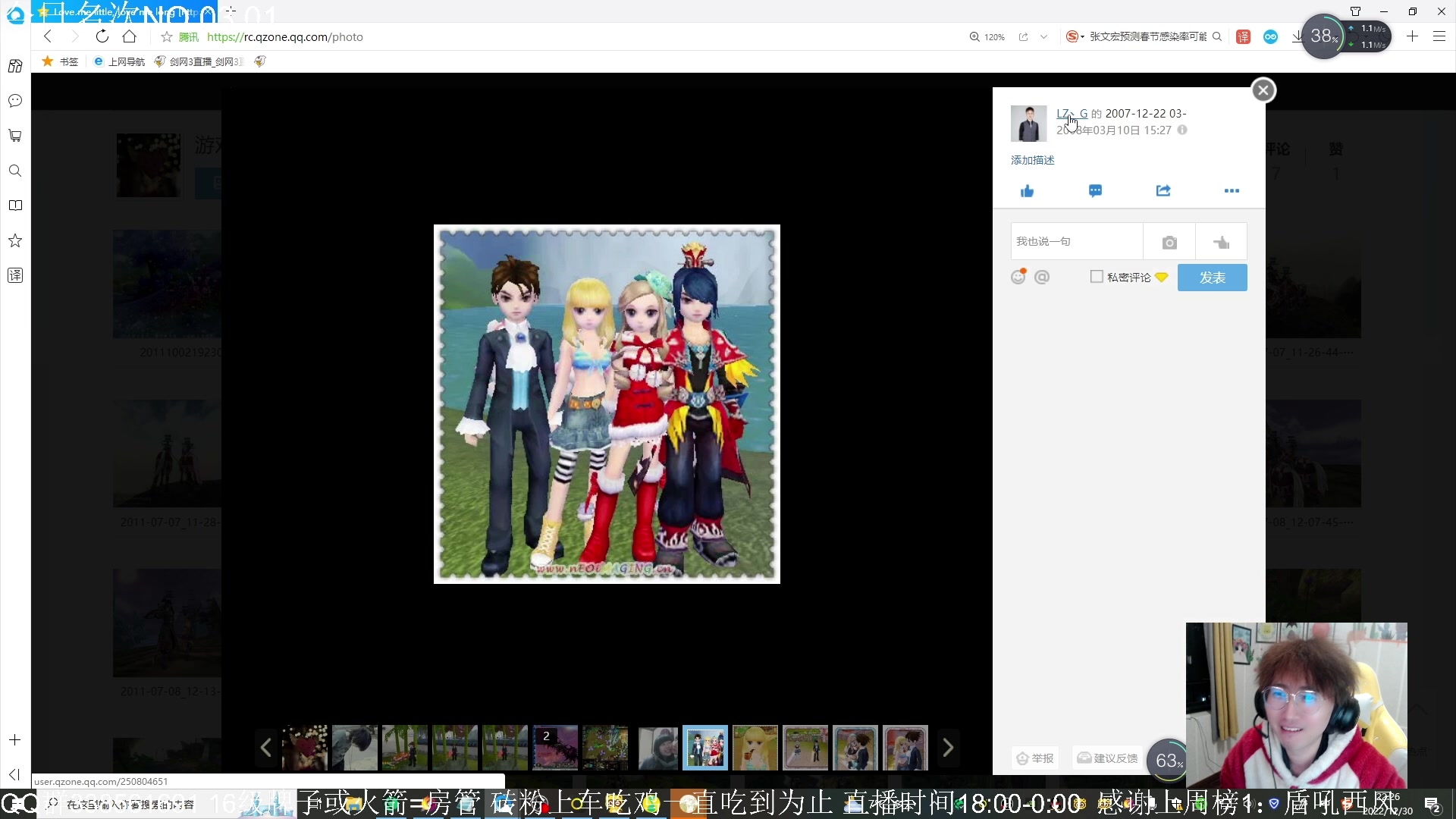Open the photo owner's avatar profile
Viewport: 1456px width, 819px height.
(1028, 123)
